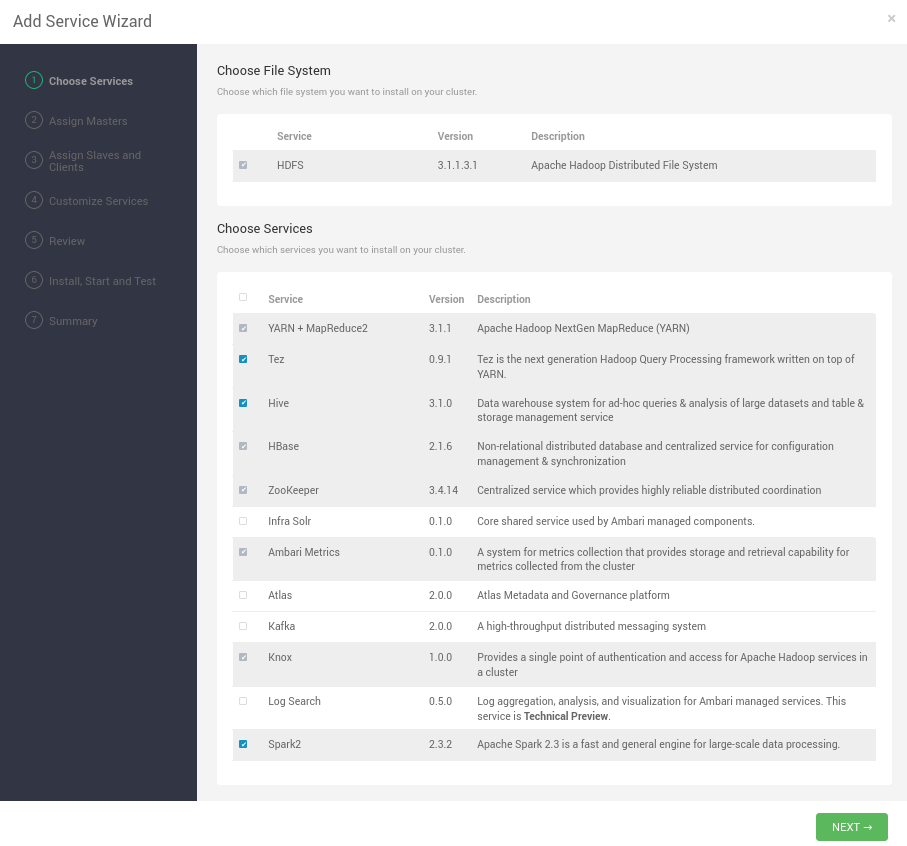This screenshot has width=907, height=846.
Task: Click the HDFS file system checkbox
Action: pos(243,165)
